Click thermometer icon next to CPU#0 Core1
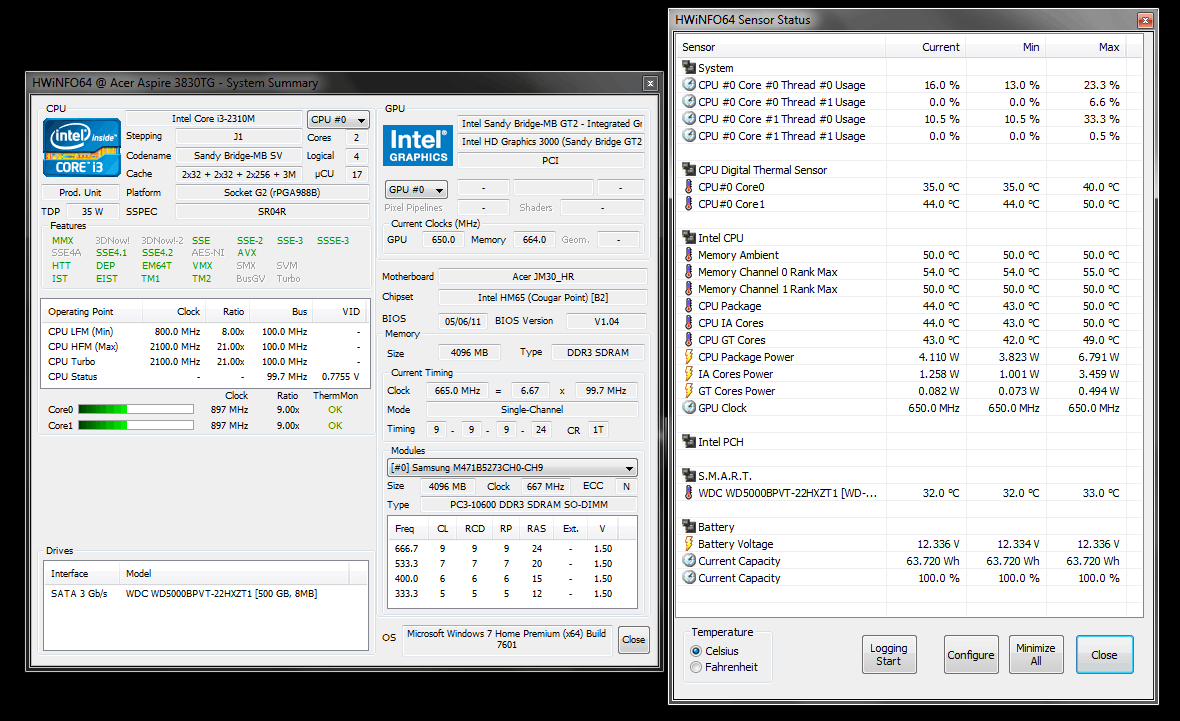Image resolution: width=1180 pixels, height=721 pixels. 689,204
